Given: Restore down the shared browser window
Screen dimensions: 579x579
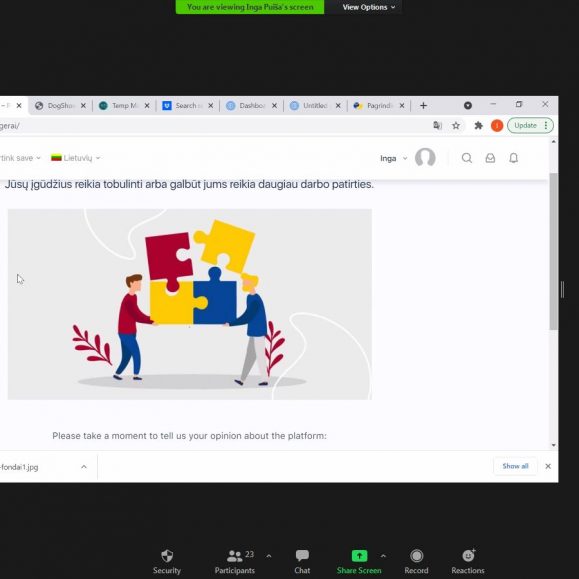Looking at the screenshot, I should (x=519, y=105).
